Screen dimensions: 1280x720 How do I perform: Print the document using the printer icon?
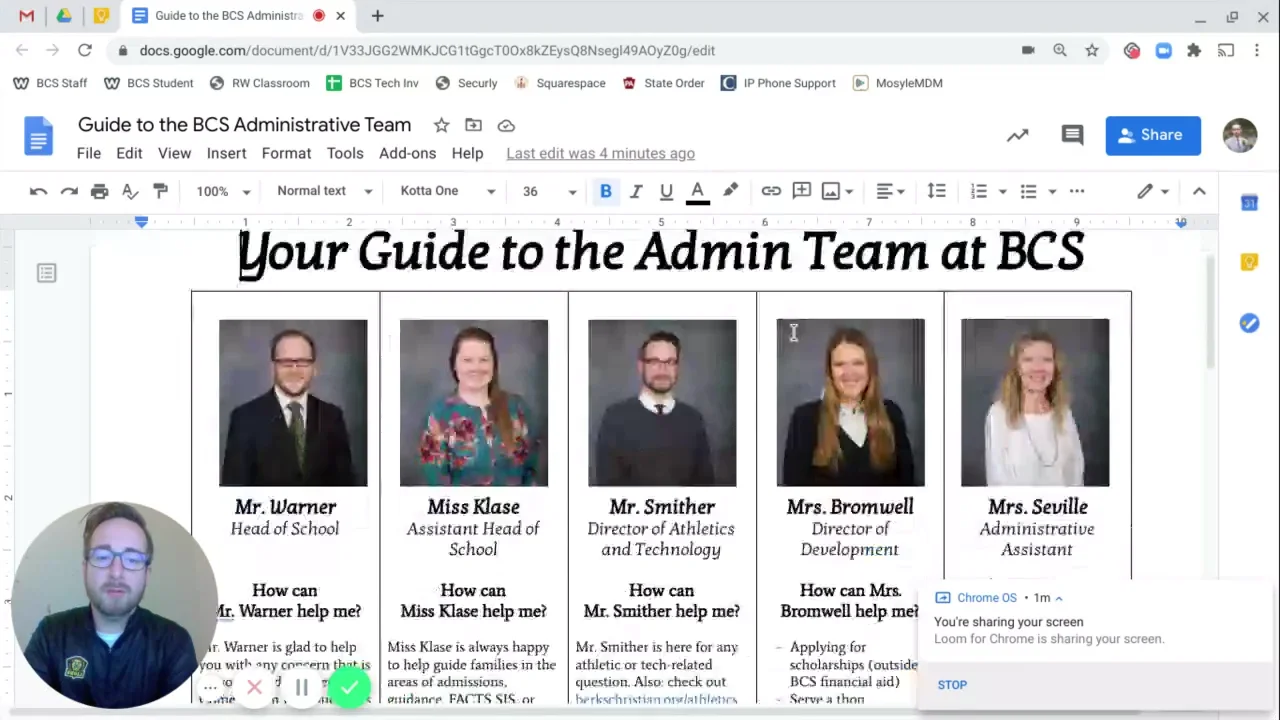pyautogui.click(x=99, y=191)
